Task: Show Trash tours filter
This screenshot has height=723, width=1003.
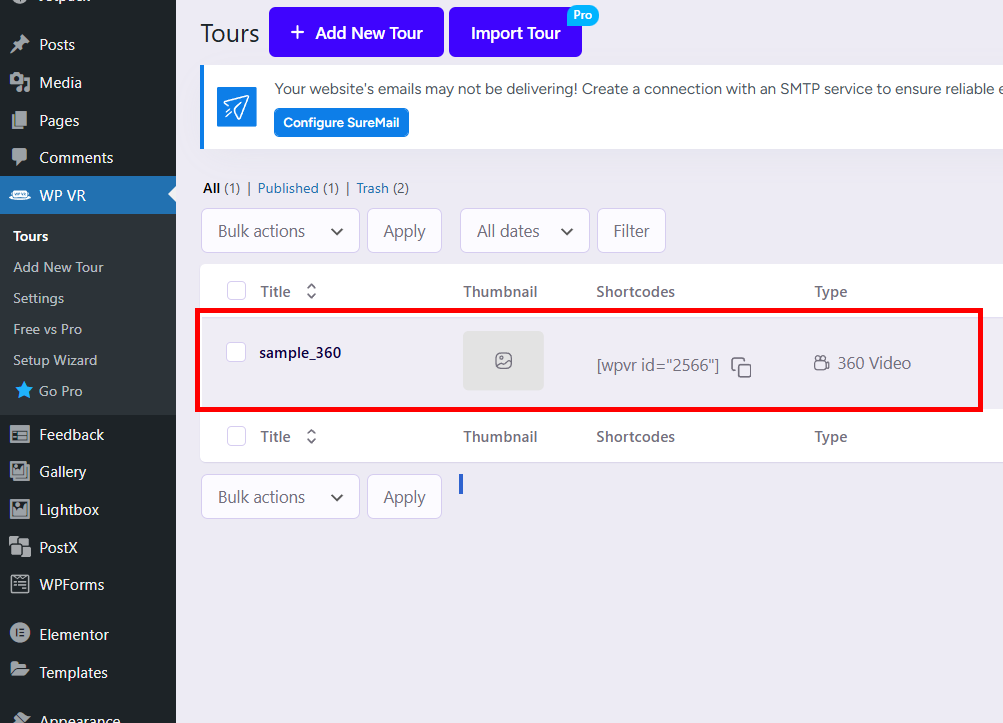Action: pyautogui.click(x=372, y=188)
